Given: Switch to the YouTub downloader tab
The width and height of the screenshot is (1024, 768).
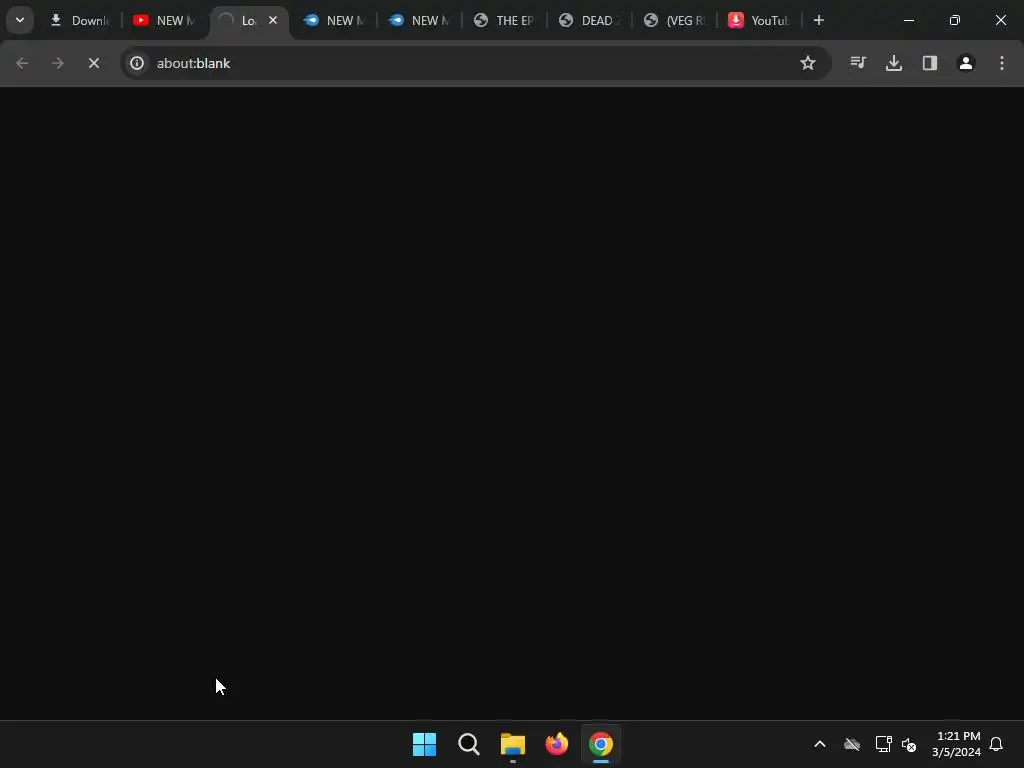Looking at the screenshot, I should tap(759, 20).
